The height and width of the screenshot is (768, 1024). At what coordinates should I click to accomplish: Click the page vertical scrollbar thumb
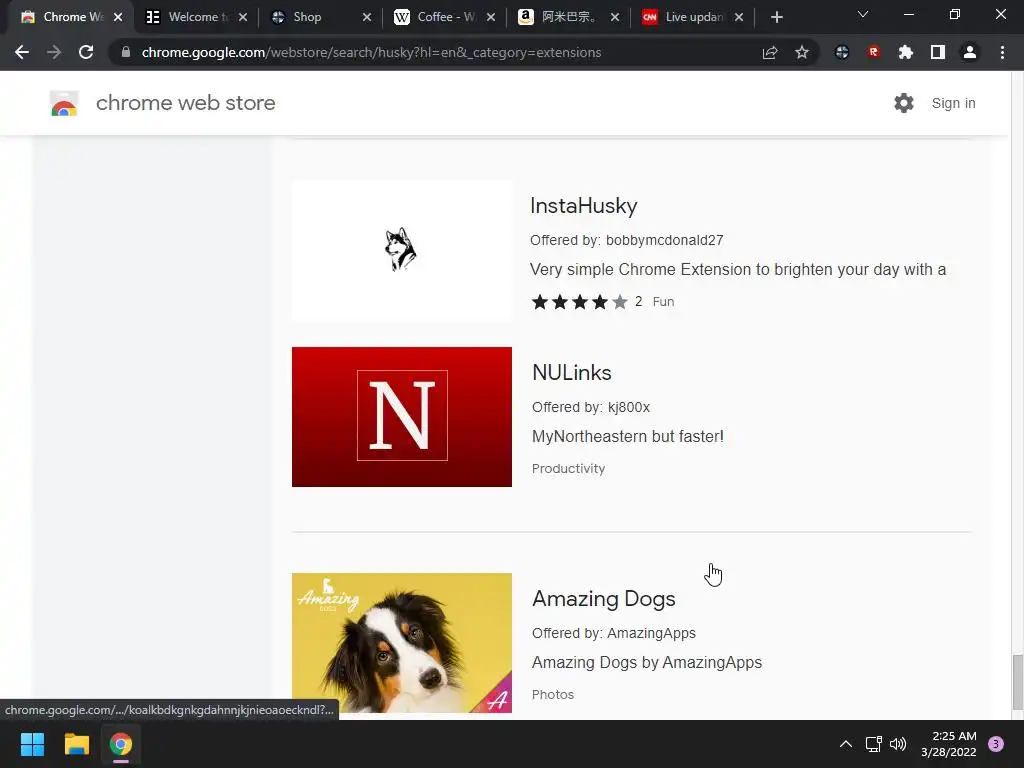1017,682
